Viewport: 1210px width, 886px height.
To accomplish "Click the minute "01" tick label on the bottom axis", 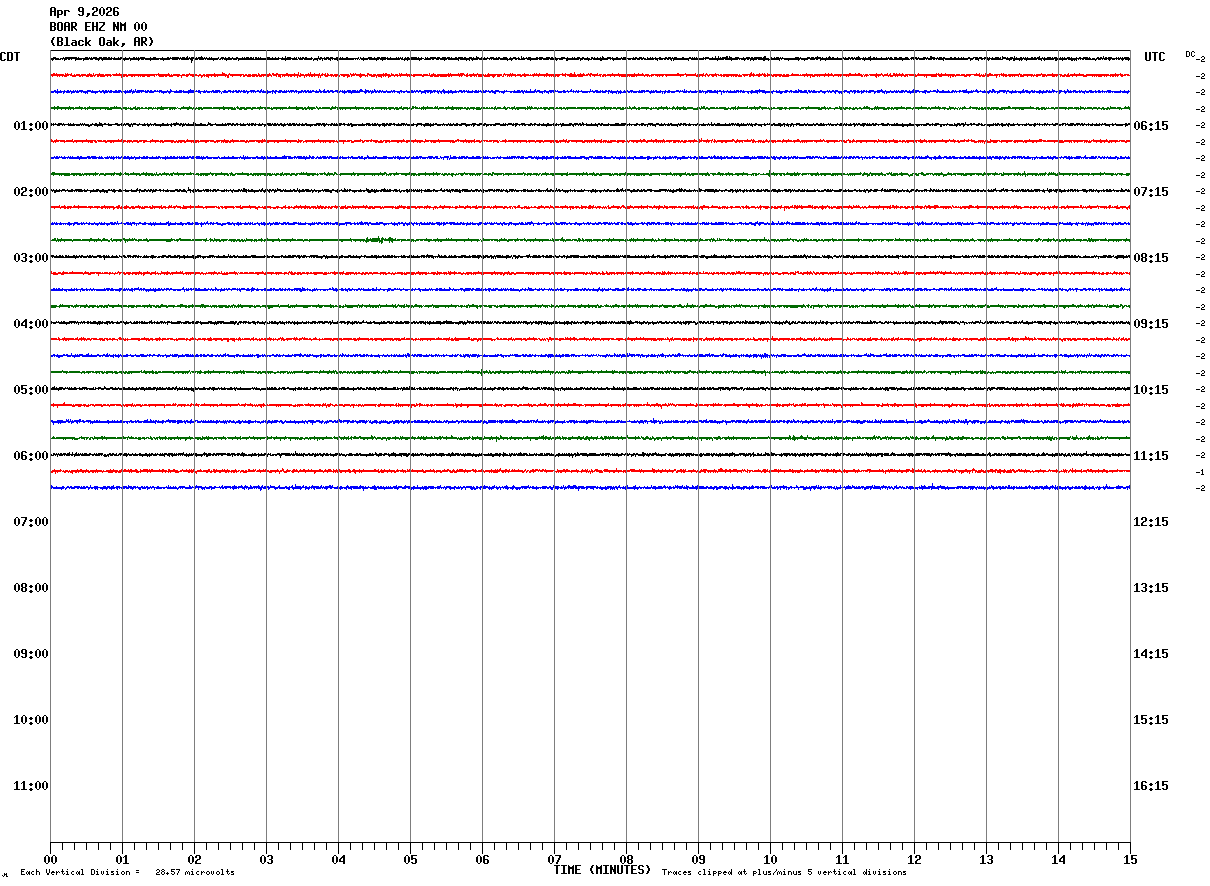I will pyautogui.click(x=122, y=860).
